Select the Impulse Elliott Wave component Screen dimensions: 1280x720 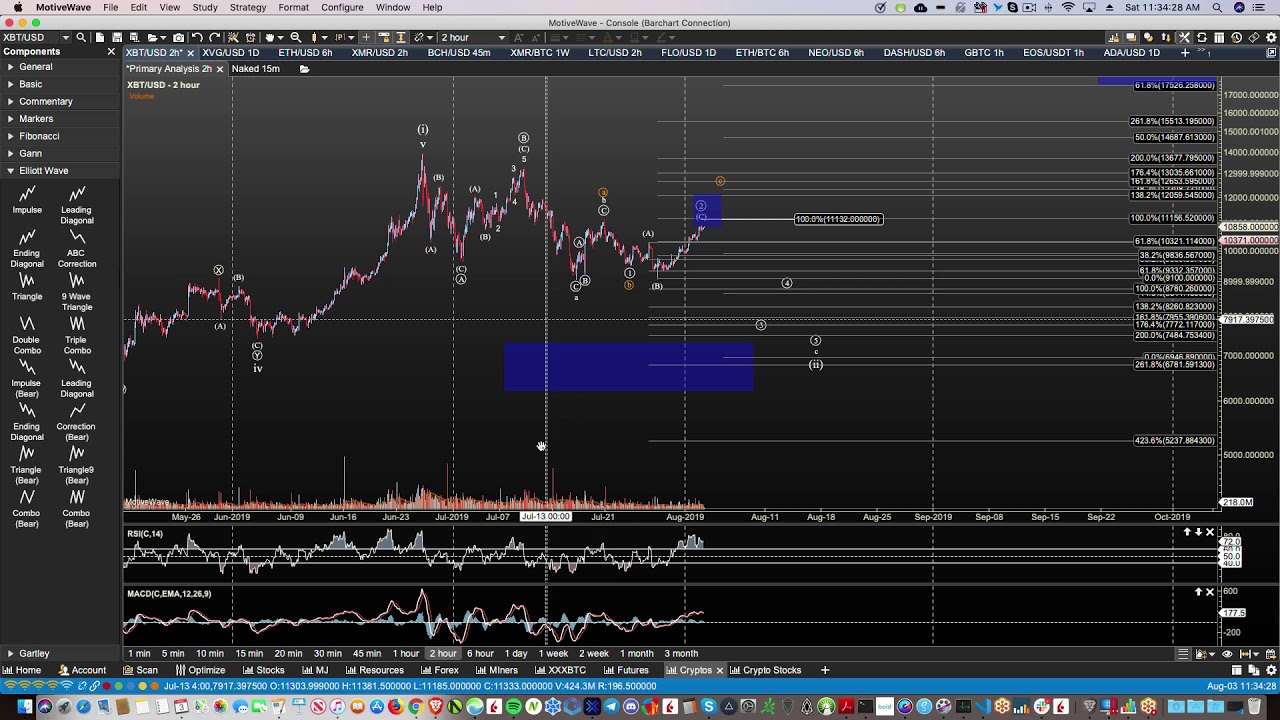27,199
